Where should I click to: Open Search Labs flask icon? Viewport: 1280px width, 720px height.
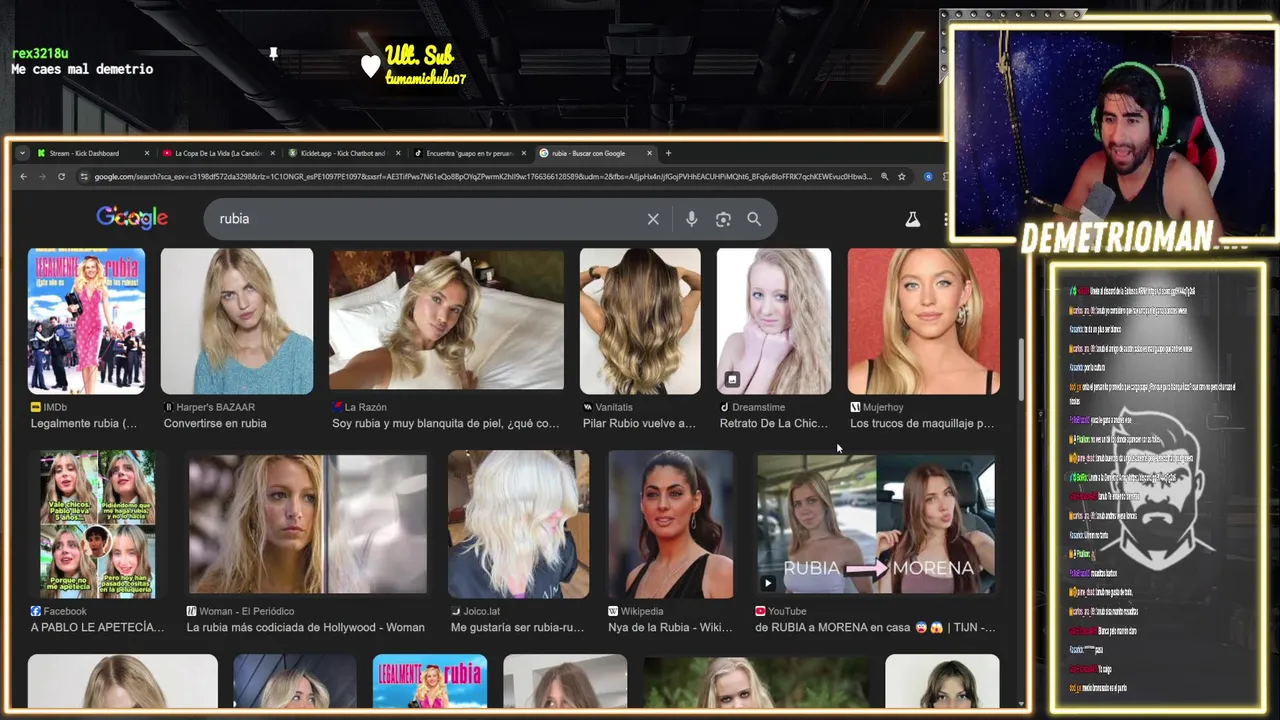coord(912,219)
